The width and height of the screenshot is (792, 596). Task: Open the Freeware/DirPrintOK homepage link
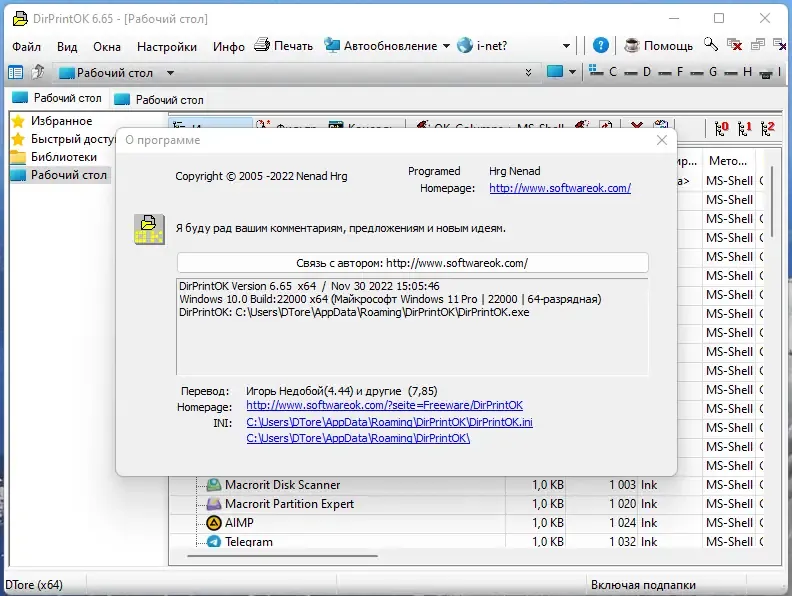(384, 405)
